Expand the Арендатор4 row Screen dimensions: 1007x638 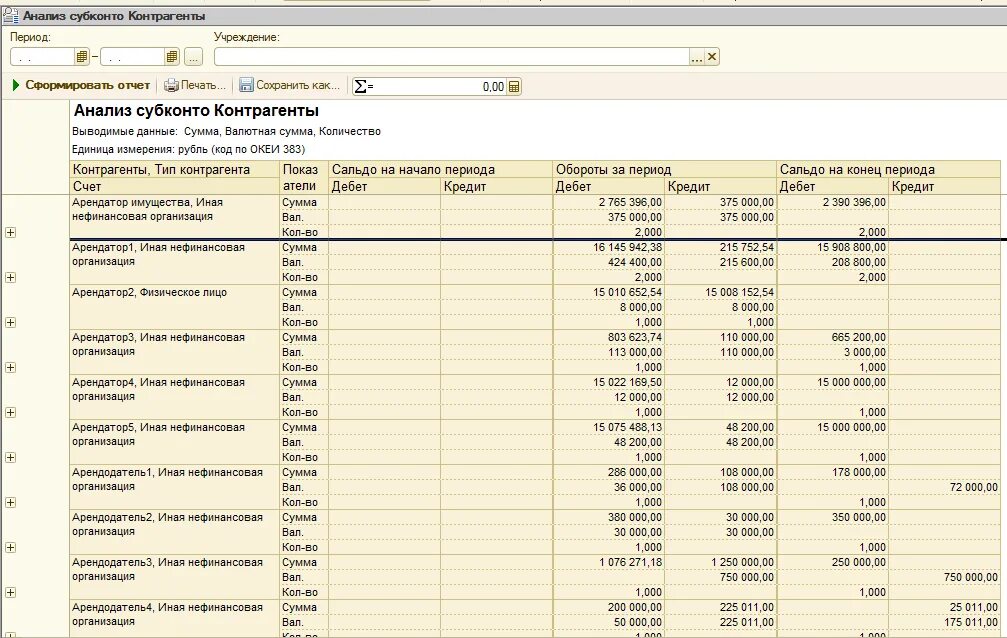click(x=10, y=412)
